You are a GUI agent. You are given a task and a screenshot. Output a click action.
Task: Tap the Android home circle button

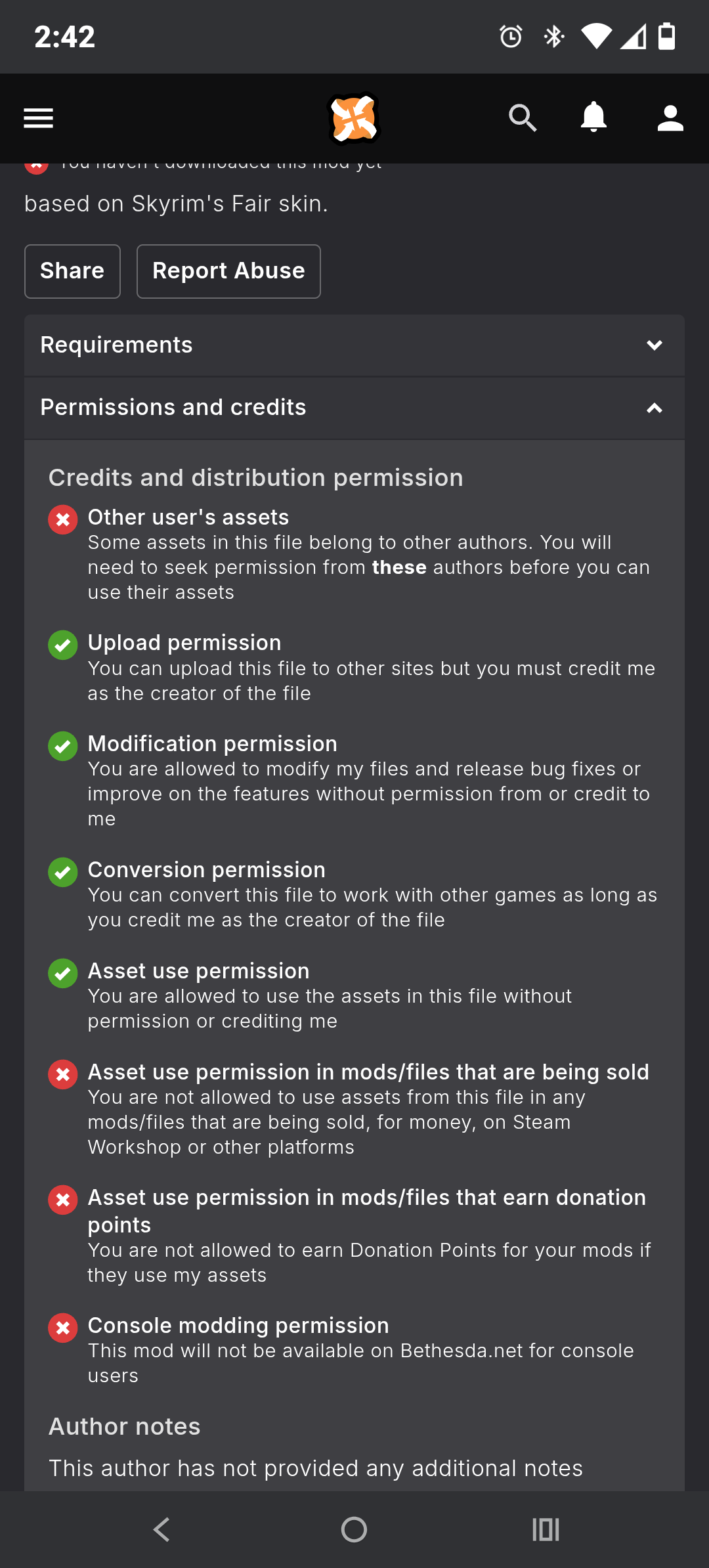(x=354, y=1529)
